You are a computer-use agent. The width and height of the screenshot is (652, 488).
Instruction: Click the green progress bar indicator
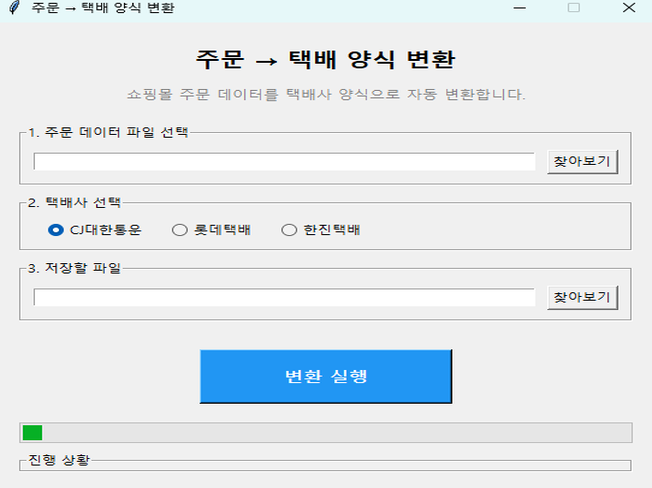coord(32,433)
